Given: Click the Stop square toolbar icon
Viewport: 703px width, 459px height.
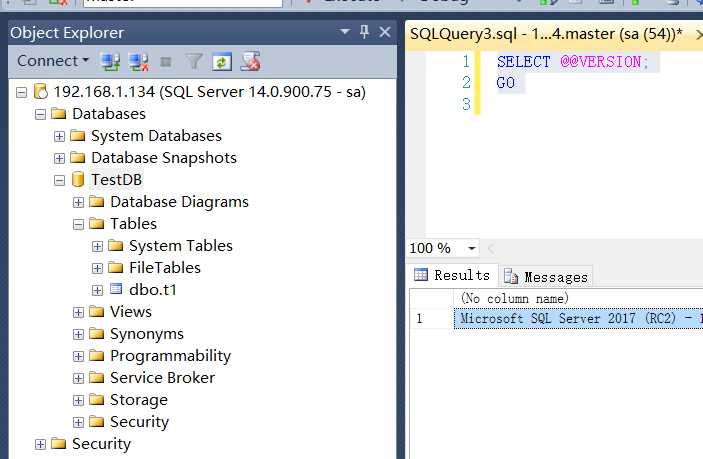Looking at the screenshot, I should click(x=166, y=61).
